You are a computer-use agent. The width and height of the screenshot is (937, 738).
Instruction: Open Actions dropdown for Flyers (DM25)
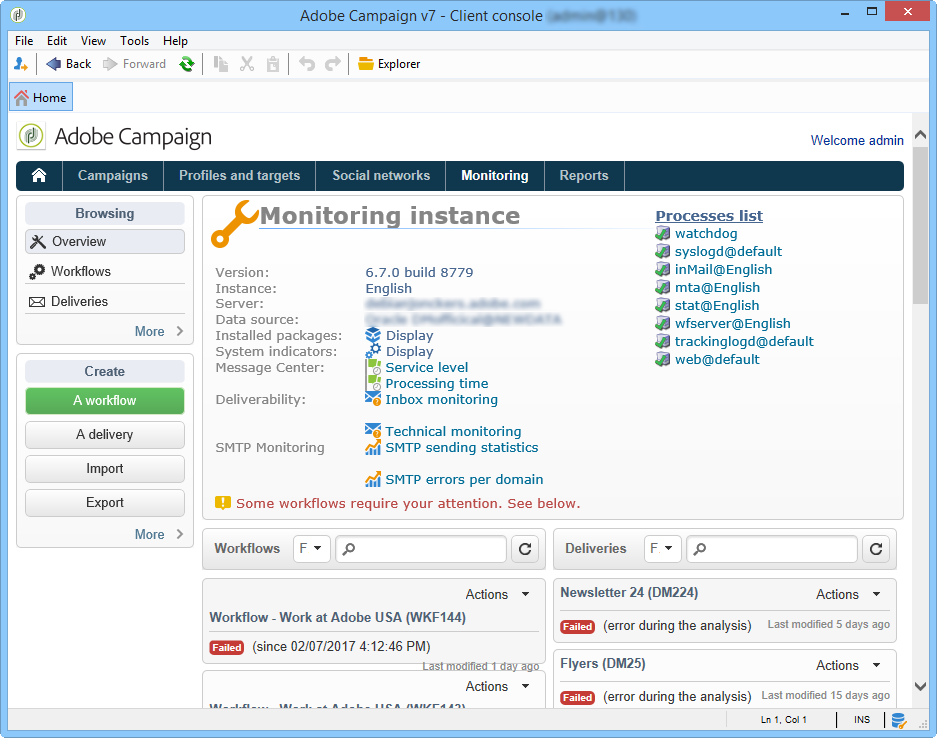[x=848, y=665]
